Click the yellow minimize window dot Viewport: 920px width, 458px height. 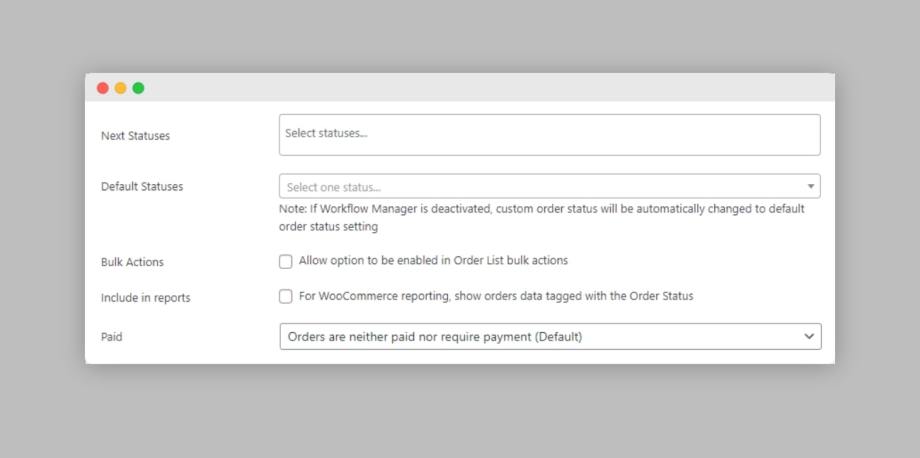click(x=120, y=88)
